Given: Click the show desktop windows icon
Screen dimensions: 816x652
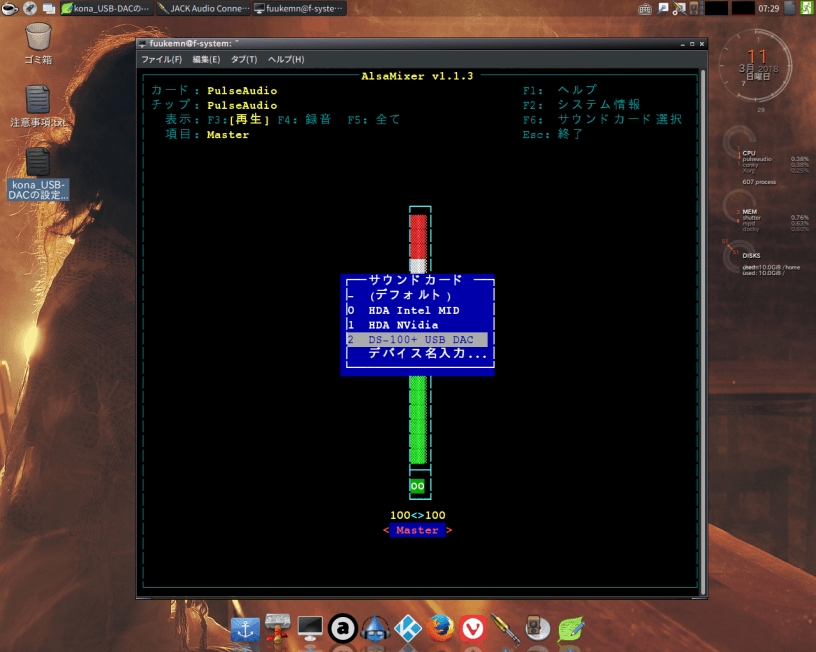Looking at the screenshot, I should (x=48, y=8).
